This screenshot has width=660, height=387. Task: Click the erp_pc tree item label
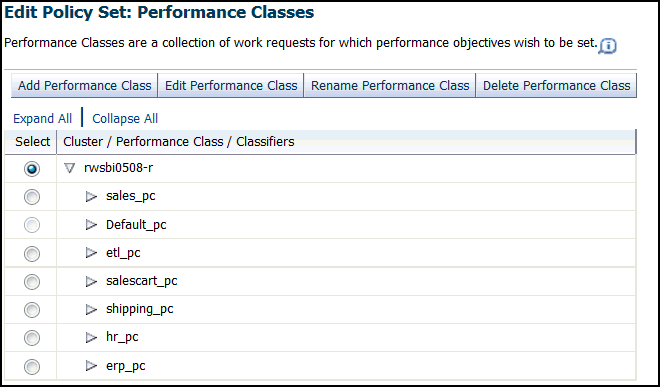click(x=125, y=366)
